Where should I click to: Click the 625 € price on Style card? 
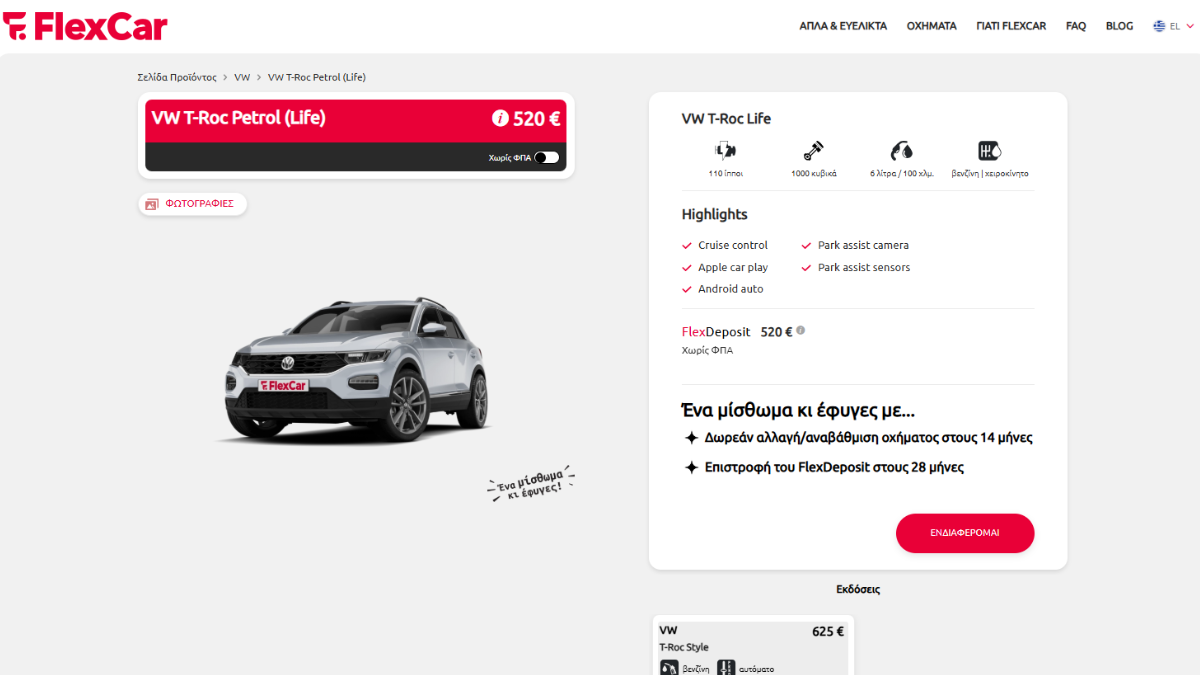click(x=828, y=631)
